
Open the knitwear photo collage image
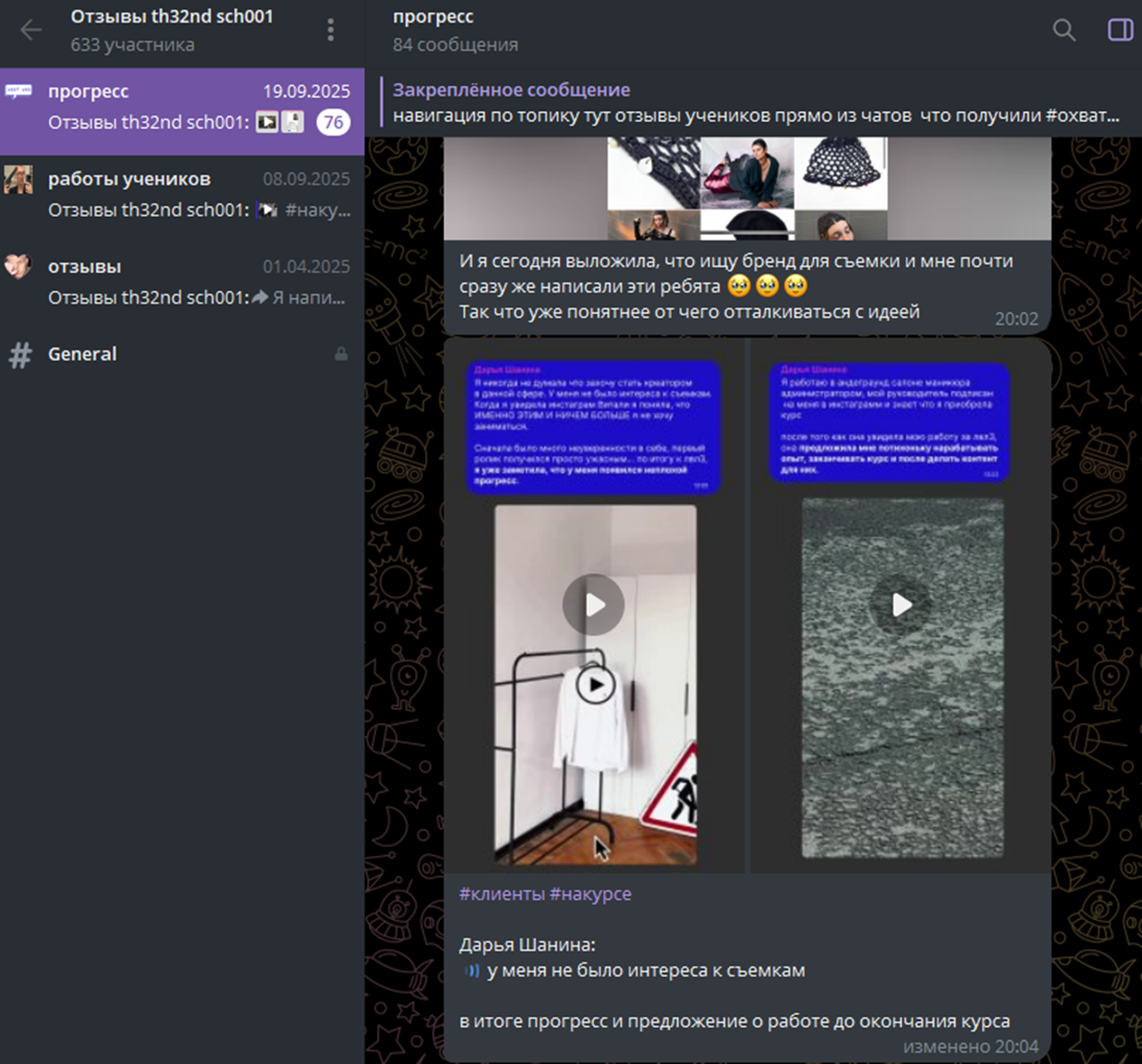tap(747, 188)
